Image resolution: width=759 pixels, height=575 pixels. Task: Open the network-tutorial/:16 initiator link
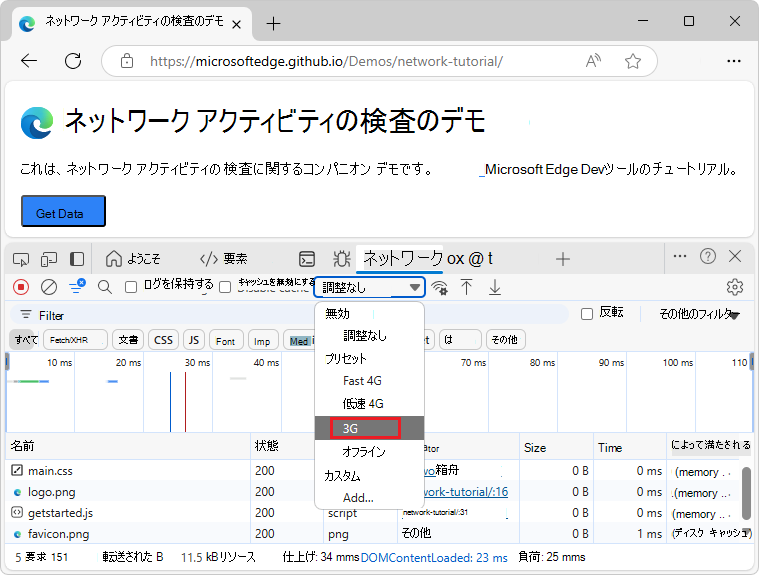(x=466, y=492)
